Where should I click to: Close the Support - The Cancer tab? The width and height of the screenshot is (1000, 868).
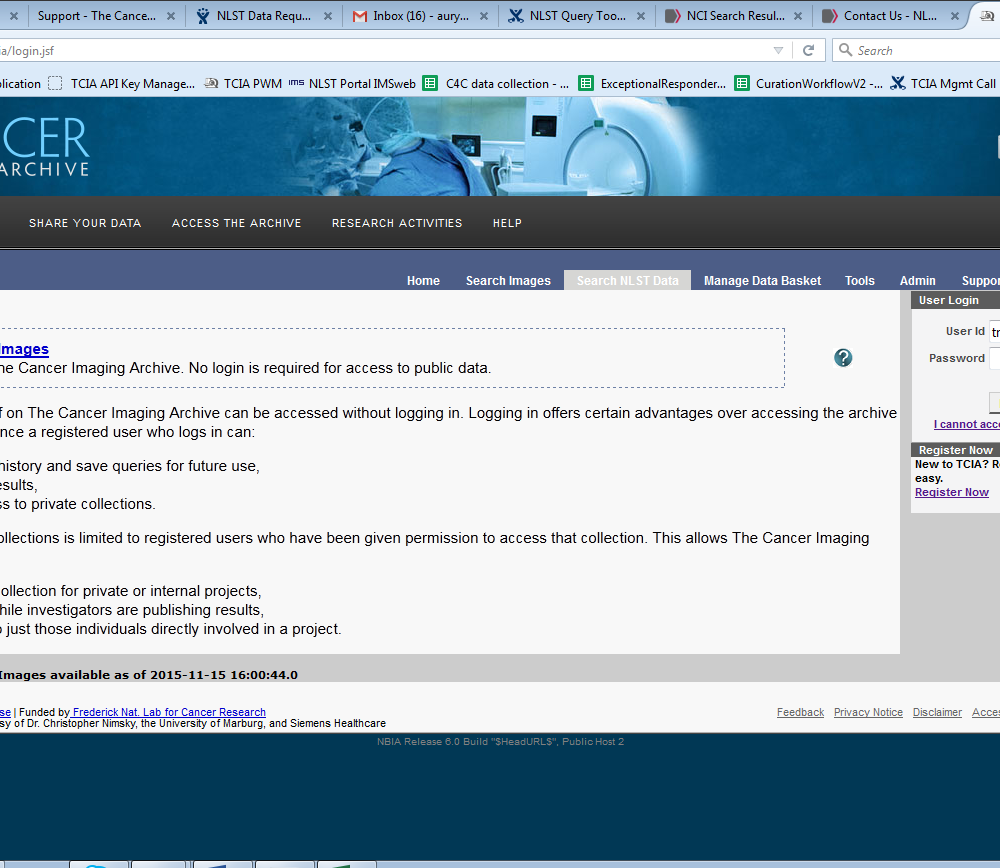point(171,17)
